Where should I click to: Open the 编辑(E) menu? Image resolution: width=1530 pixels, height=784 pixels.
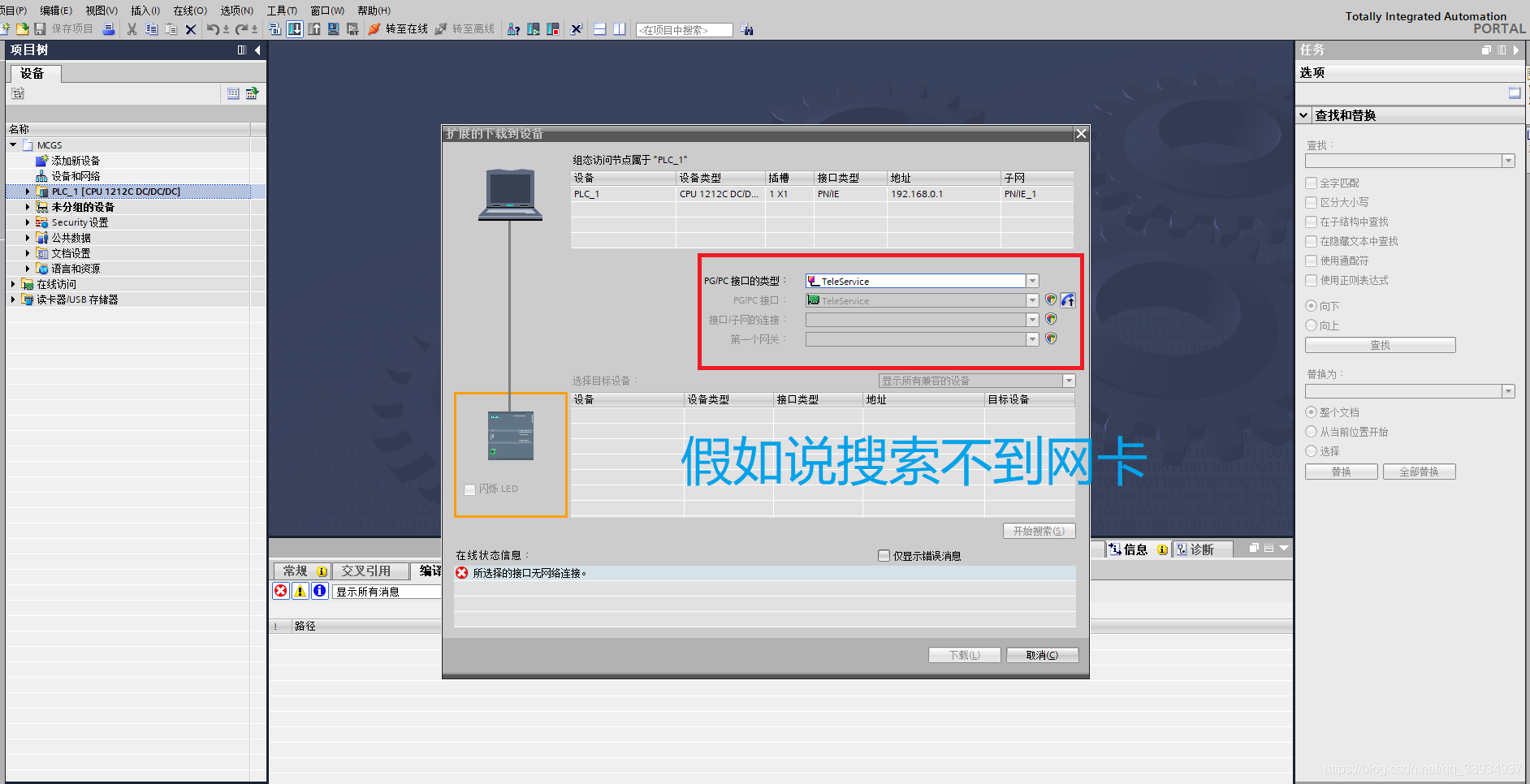tap(56, 11)
